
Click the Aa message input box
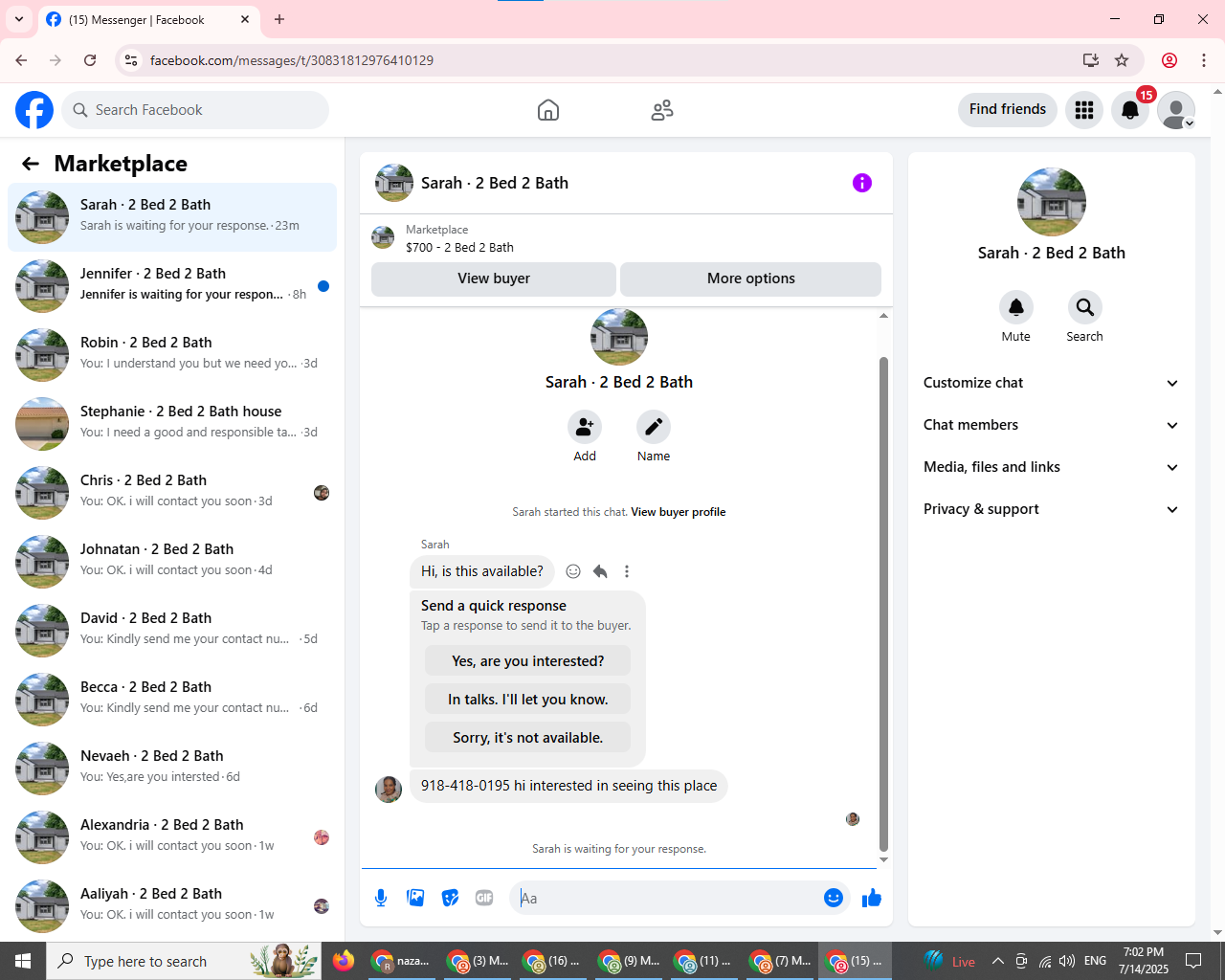(667, 898)
